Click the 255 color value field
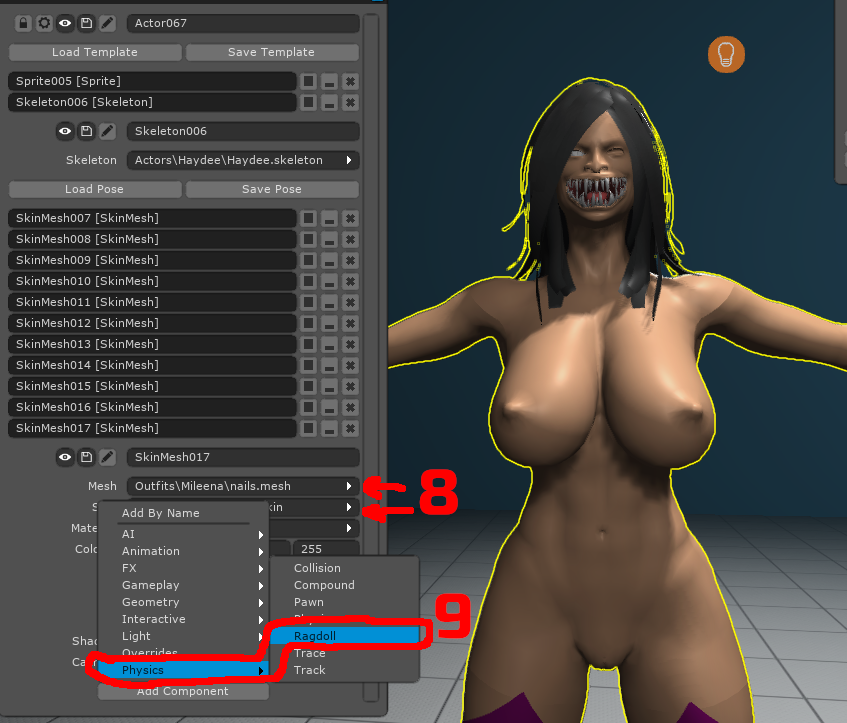The width and height of the screenshot is (847, 723). 326,548
